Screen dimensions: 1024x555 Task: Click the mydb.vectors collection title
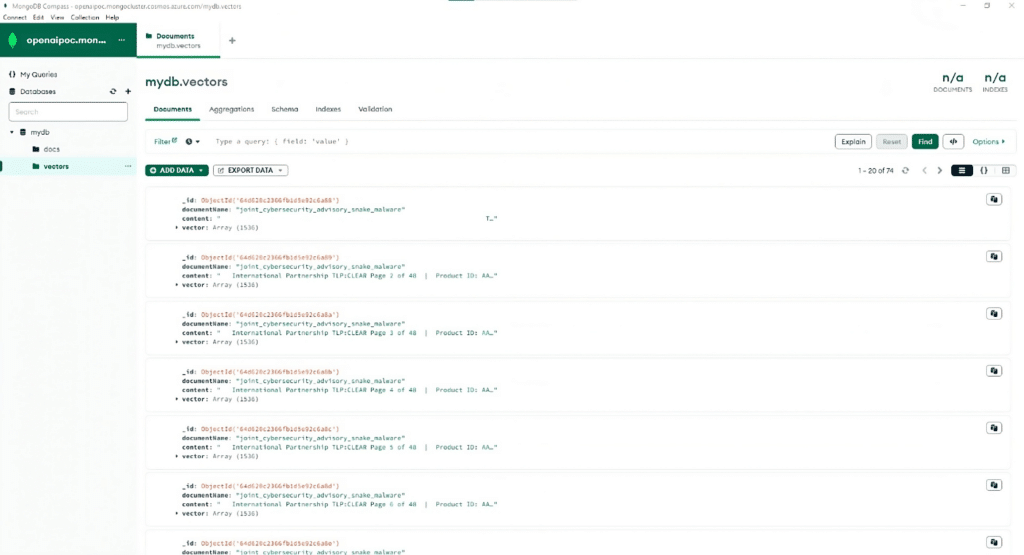186,82
